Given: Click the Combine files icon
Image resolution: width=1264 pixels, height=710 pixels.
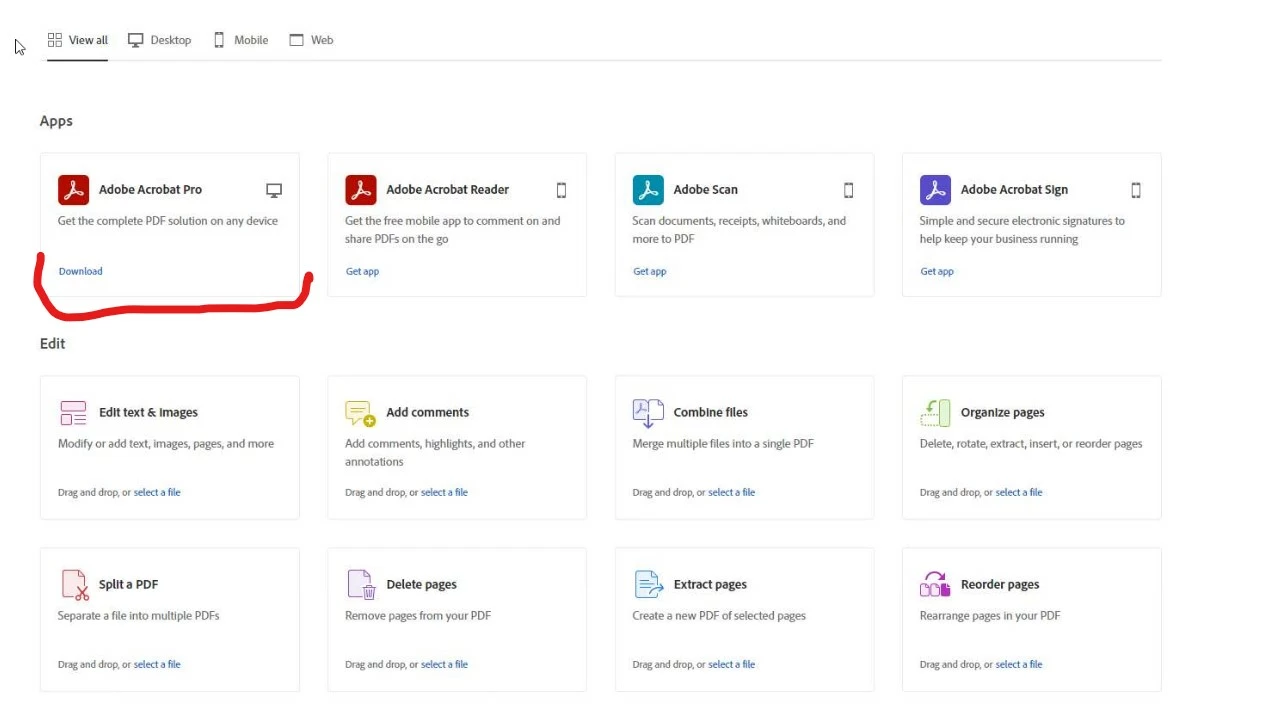Looking at the screenshot, I should coord(648,413).
